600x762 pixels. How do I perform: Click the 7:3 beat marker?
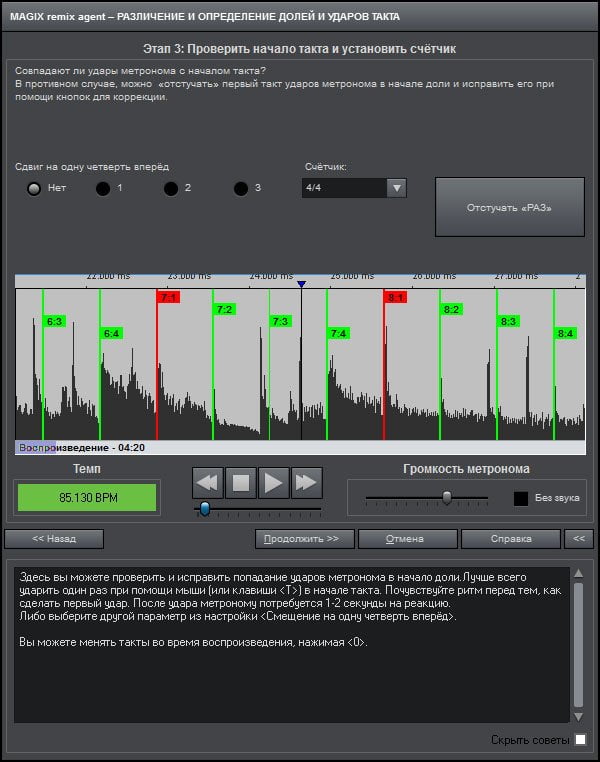point(281,321)
